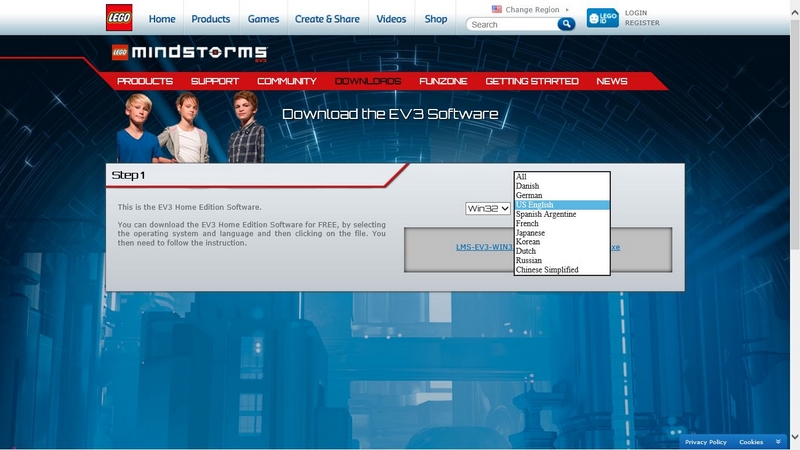Image resolution: width=800 pixels, height=450 pixels.
Task: Select the COMMUNITY tab
Action: pos(287,81)
